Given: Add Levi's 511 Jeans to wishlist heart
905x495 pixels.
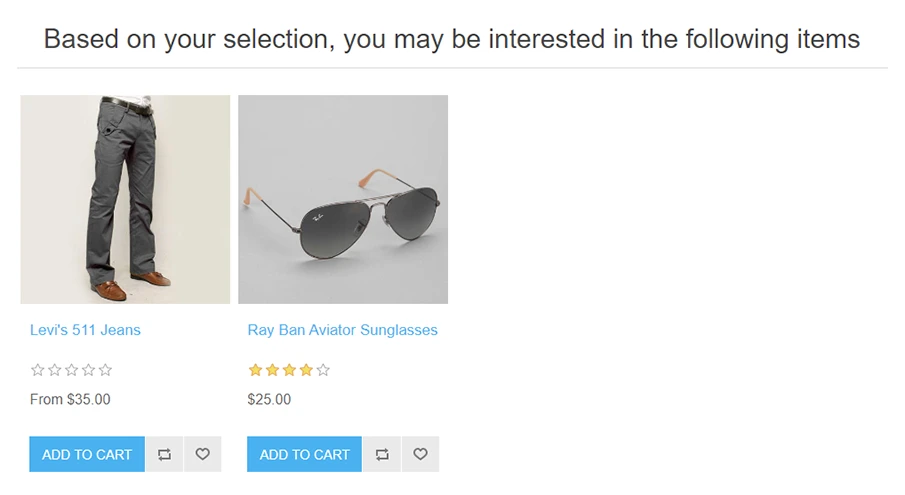Looking at the screenshot, I should click(x=202, y=454).
